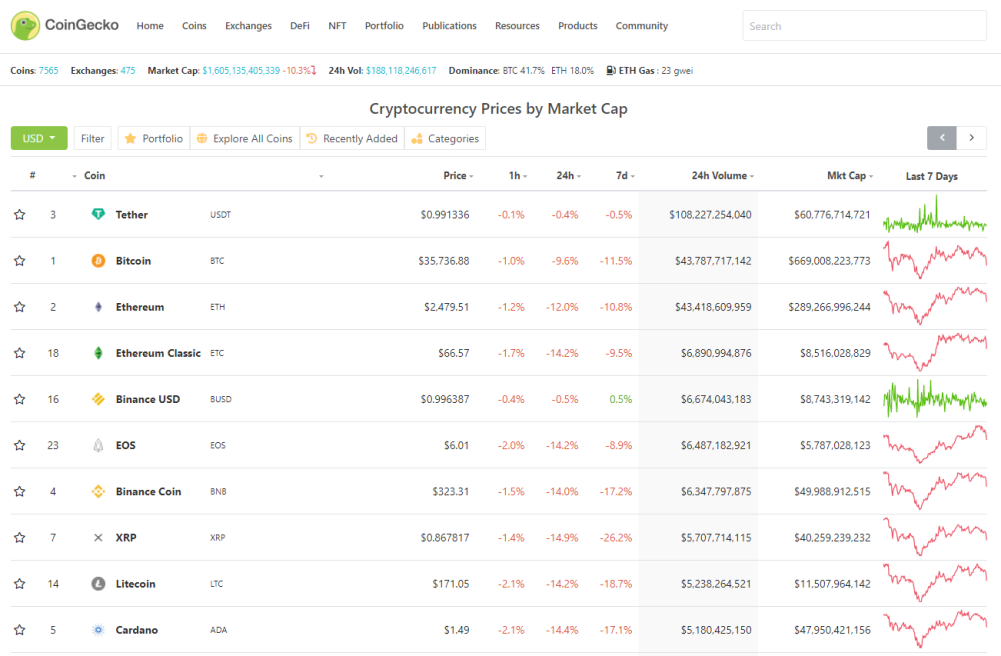Click the Ethereum Classic green logo icon
Image resolution: width=1001 pixels, height=656 pixels.
click(98, 353)
